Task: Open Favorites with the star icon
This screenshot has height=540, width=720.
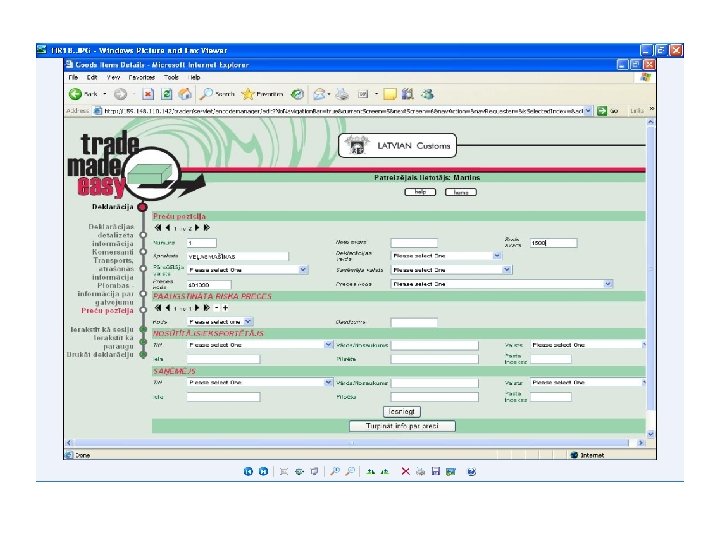Action: click(x=248, y=94)
